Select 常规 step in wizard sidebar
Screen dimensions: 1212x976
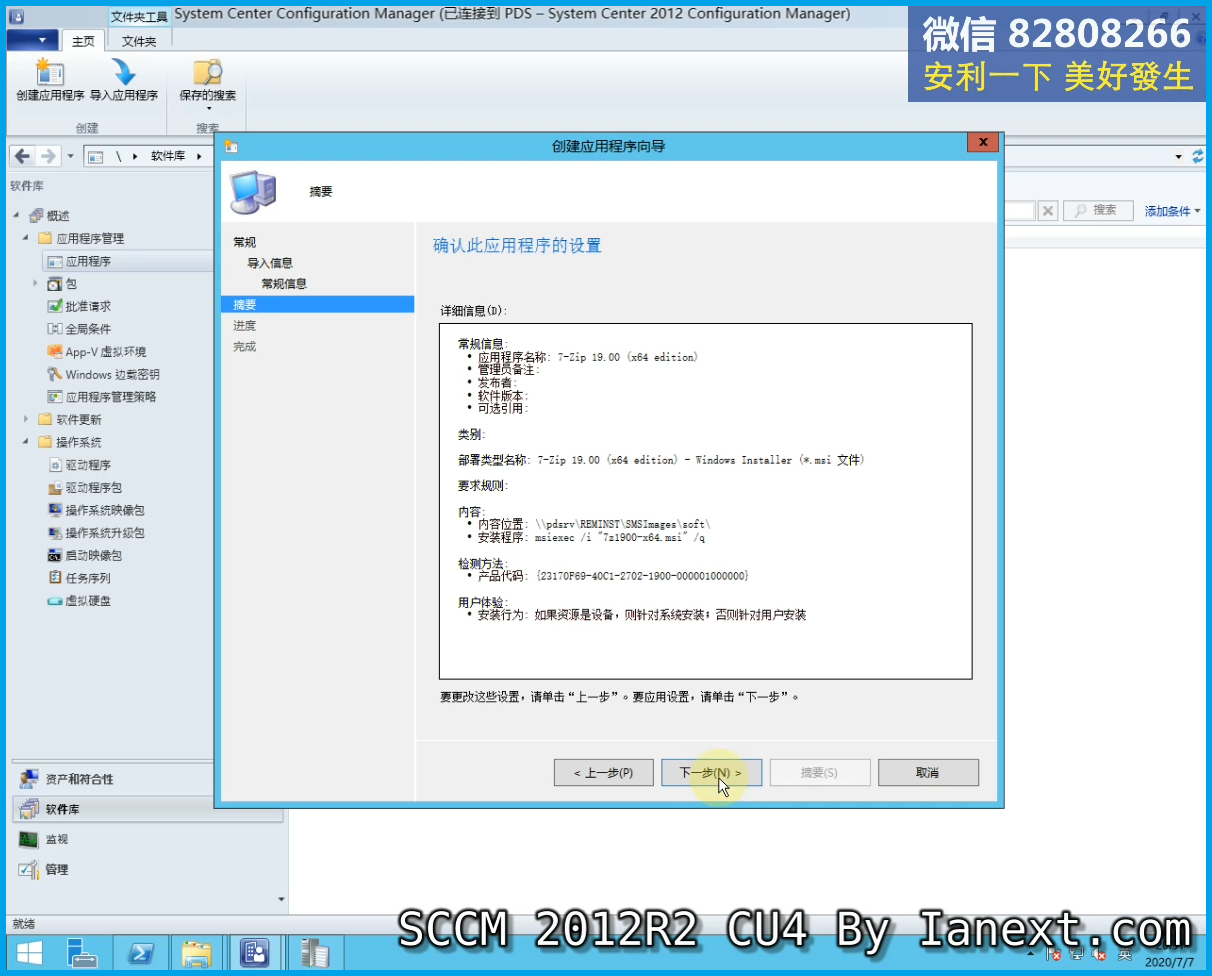pyautogui.click(x=244, y=242)
